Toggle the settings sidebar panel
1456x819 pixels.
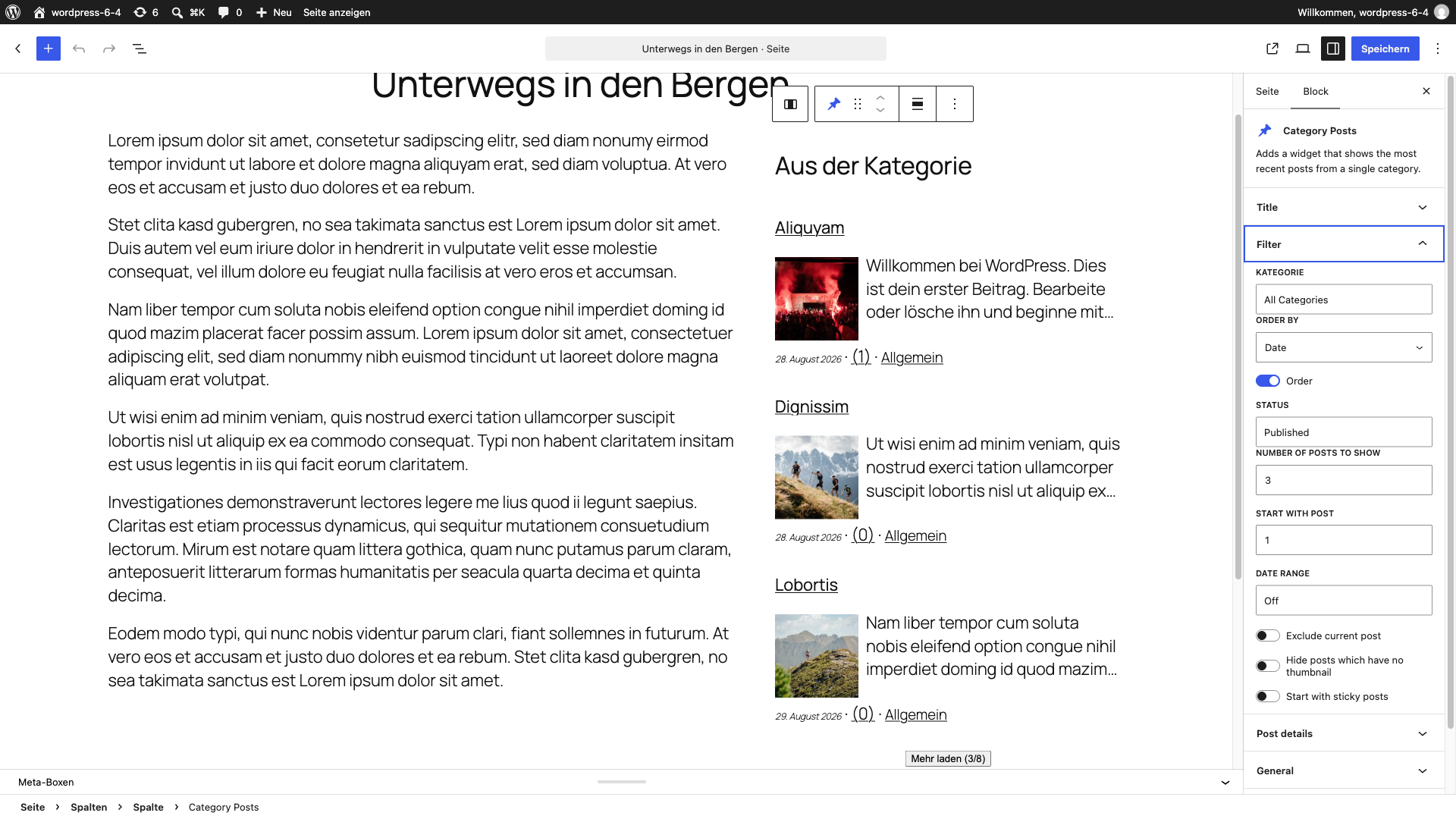[1333, 49]
